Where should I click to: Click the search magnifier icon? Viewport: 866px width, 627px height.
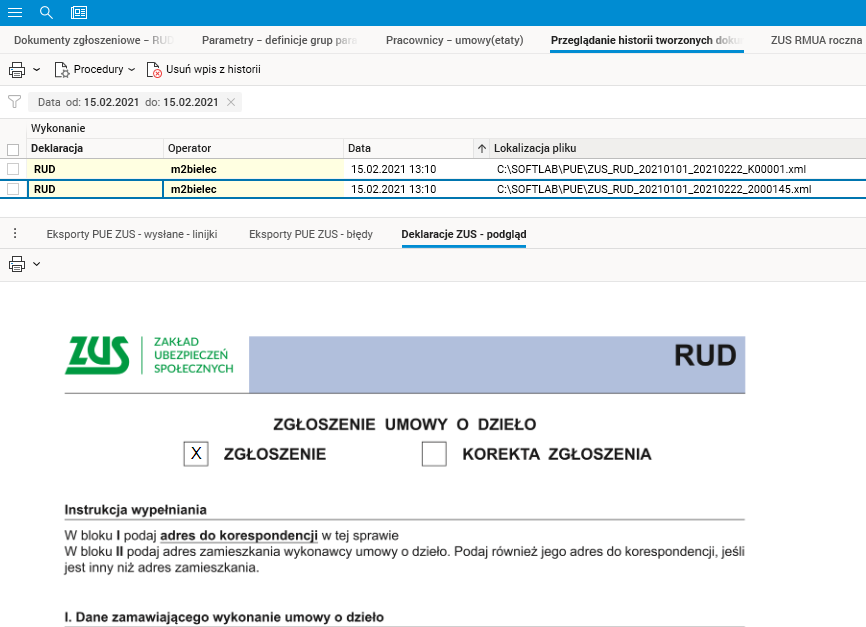coord(46,12)
